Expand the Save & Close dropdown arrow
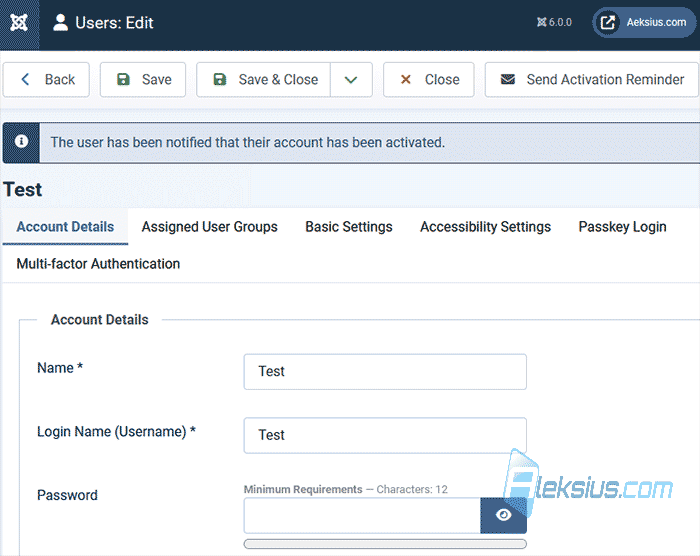The image size is (700, 556). click(x=351, y=79)
